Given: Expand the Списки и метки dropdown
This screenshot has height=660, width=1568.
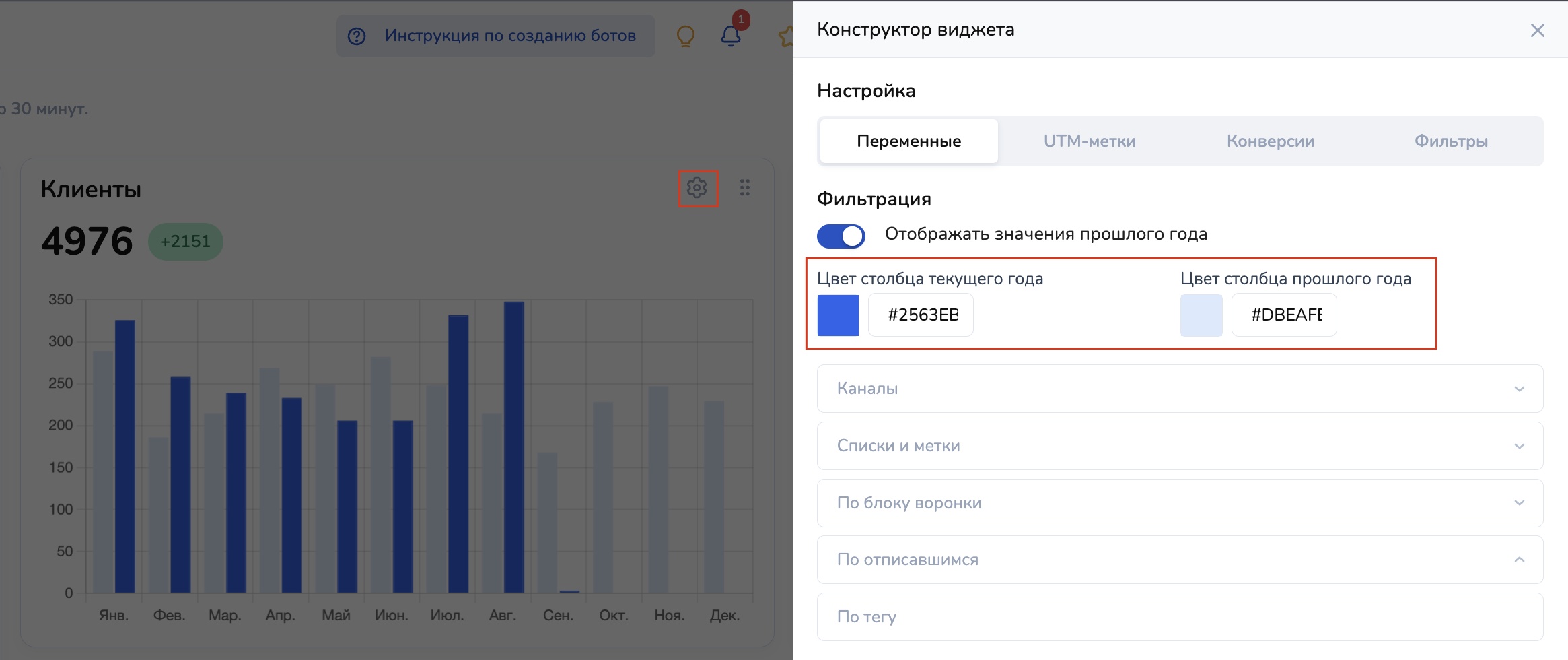Looking at the screenshot, I should point(1179,446).
